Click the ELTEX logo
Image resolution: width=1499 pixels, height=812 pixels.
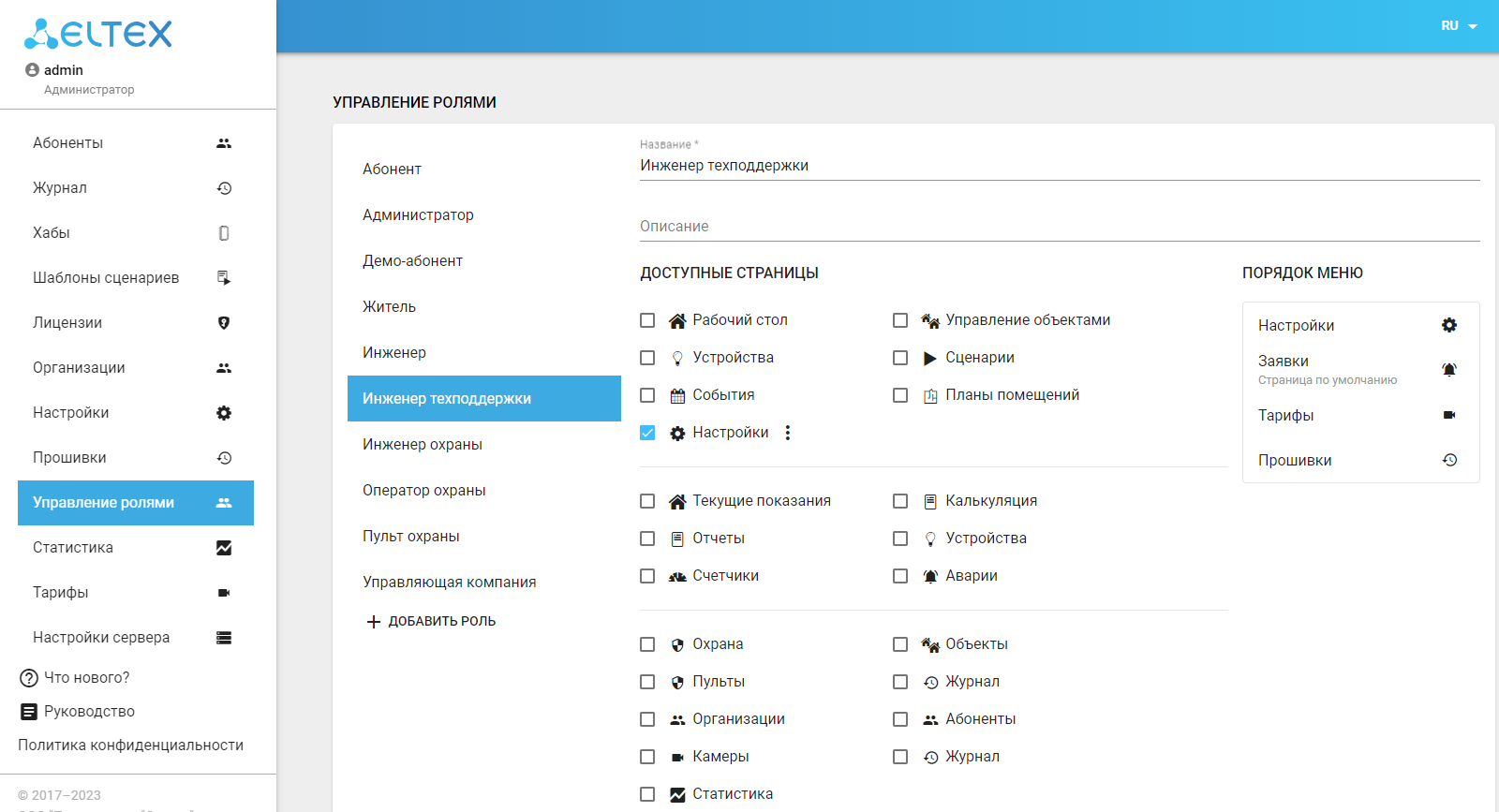[x=98, y=34]
